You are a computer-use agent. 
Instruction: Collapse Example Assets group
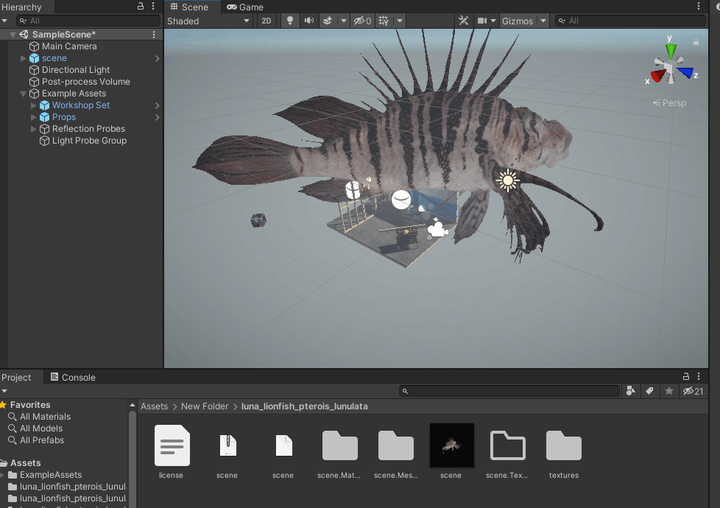(23, 94)
